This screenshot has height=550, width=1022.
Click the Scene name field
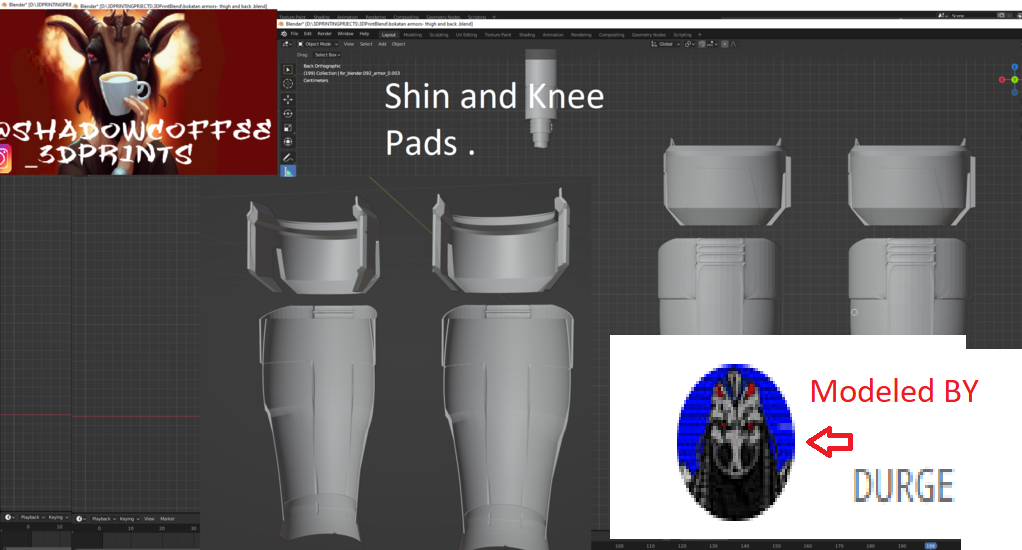pyautogui.click(x=973, y=16)
